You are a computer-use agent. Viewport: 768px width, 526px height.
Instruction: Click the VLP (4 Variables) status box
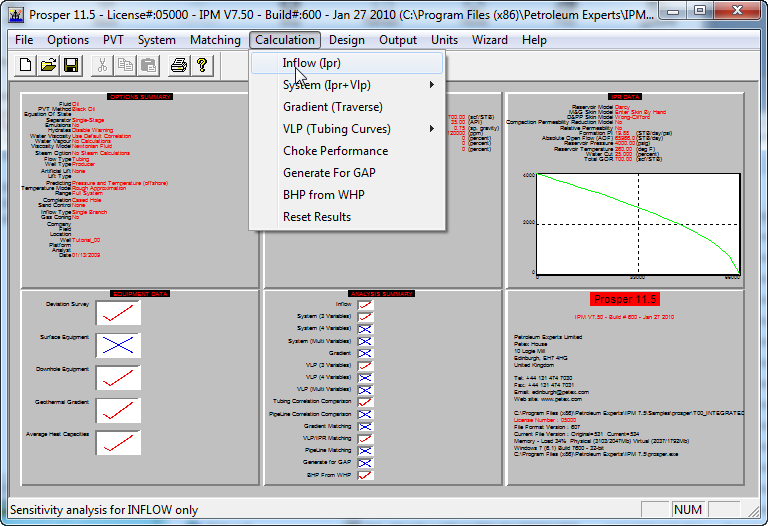point(365,378)
